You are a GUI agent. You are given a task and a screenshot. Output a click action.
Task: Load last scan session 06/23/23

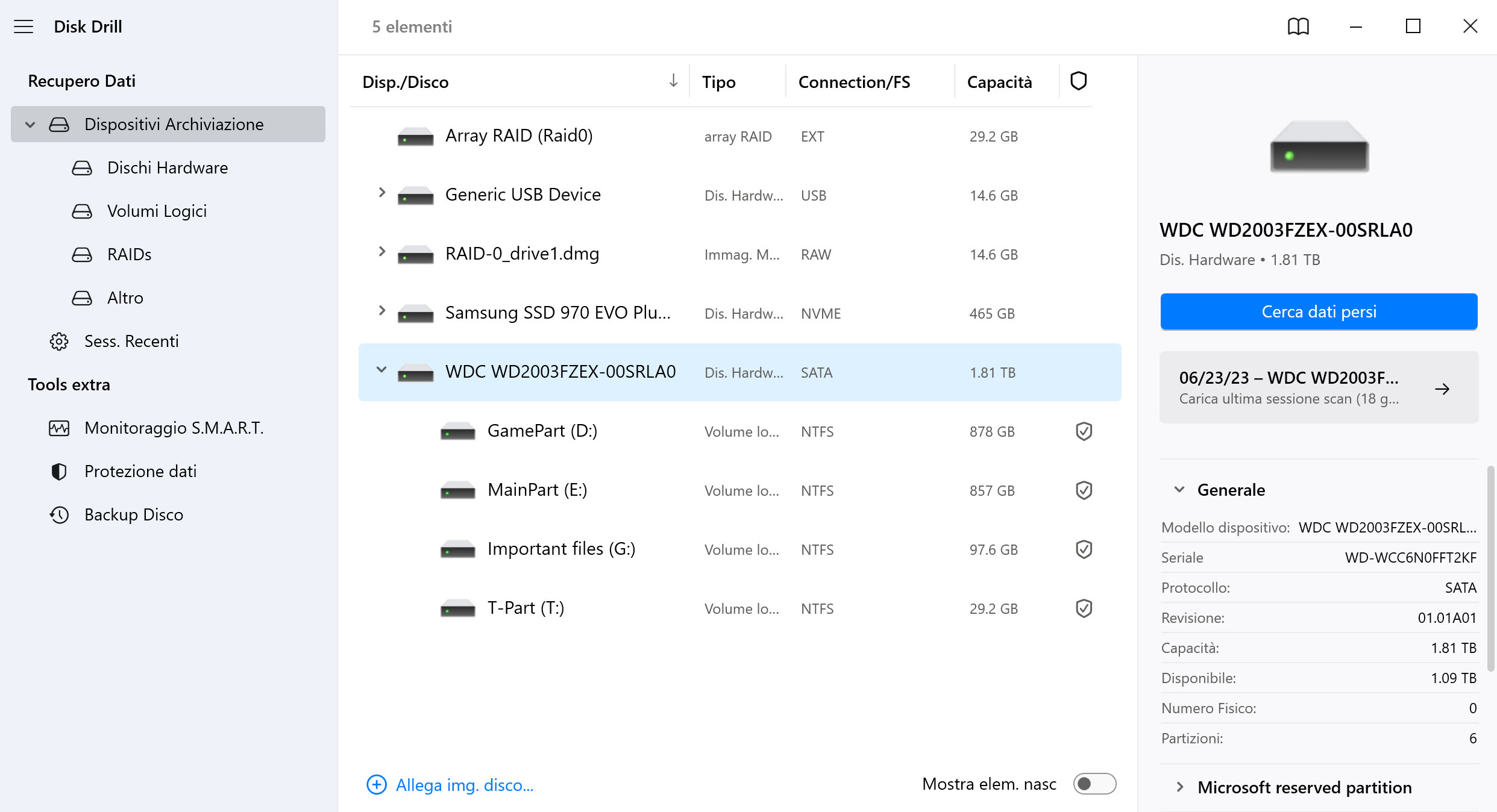(x=1319, y=387)
